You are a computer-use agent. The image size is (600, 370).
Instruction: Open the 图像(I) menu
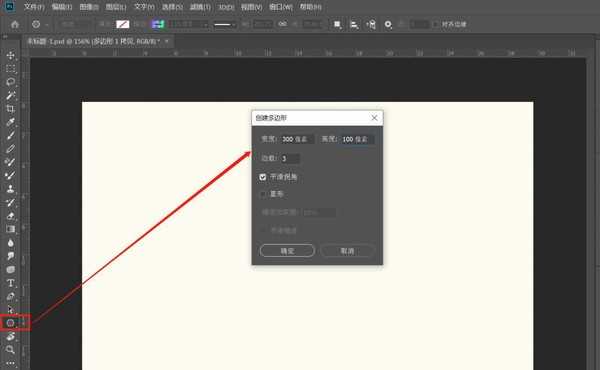click(x=89, y=7)
